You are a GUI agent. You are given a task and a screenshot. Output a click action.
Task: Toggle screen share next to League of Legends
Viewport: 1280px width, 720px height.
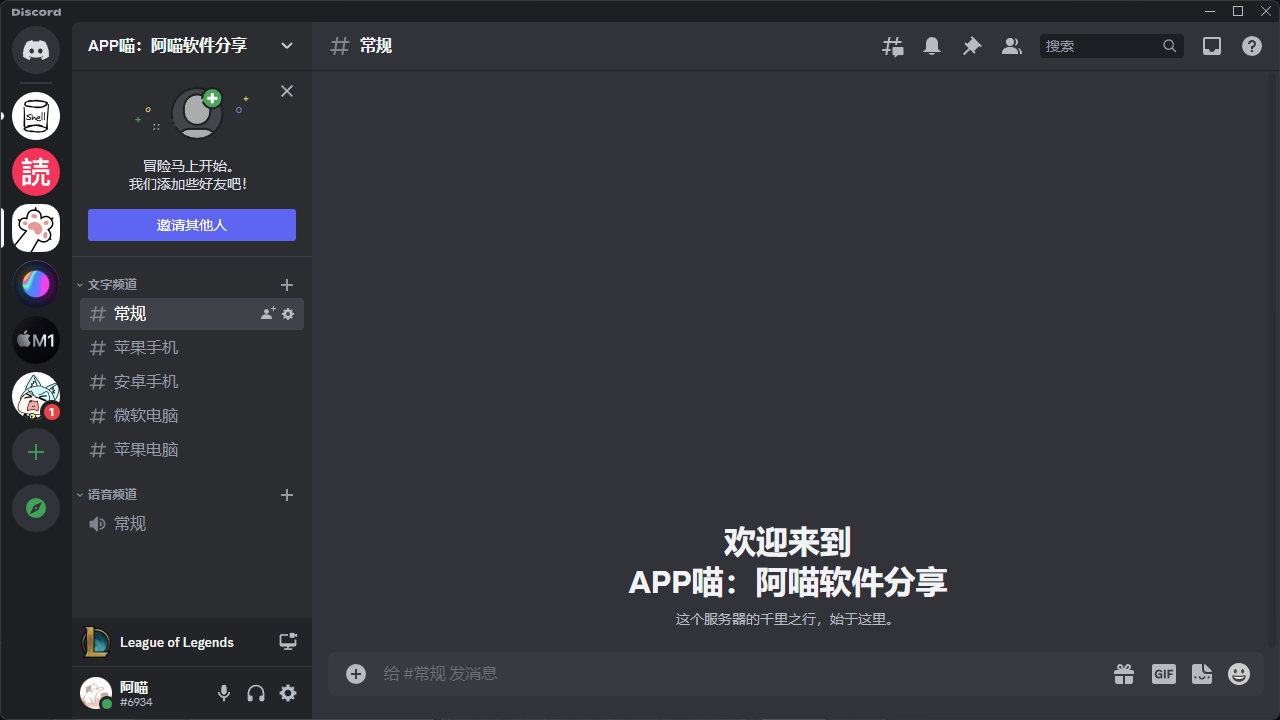[288, 641]
